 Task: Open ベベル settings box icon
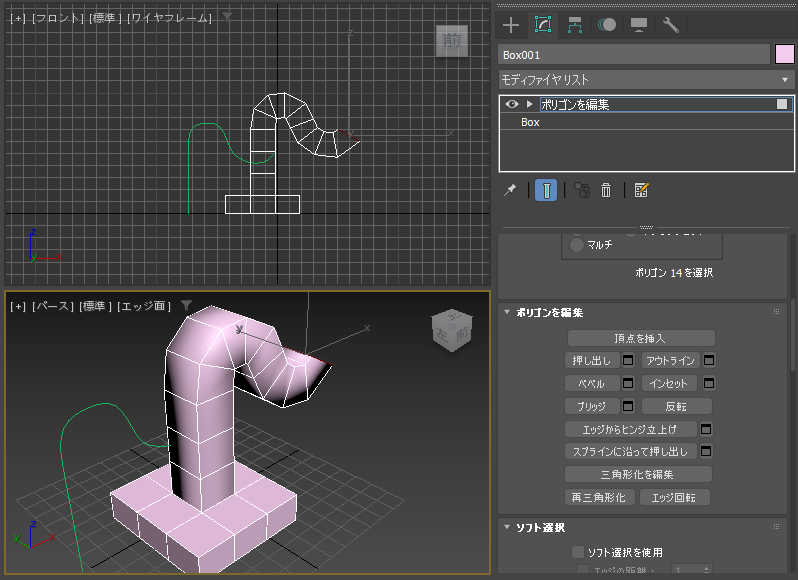point(628,383)
